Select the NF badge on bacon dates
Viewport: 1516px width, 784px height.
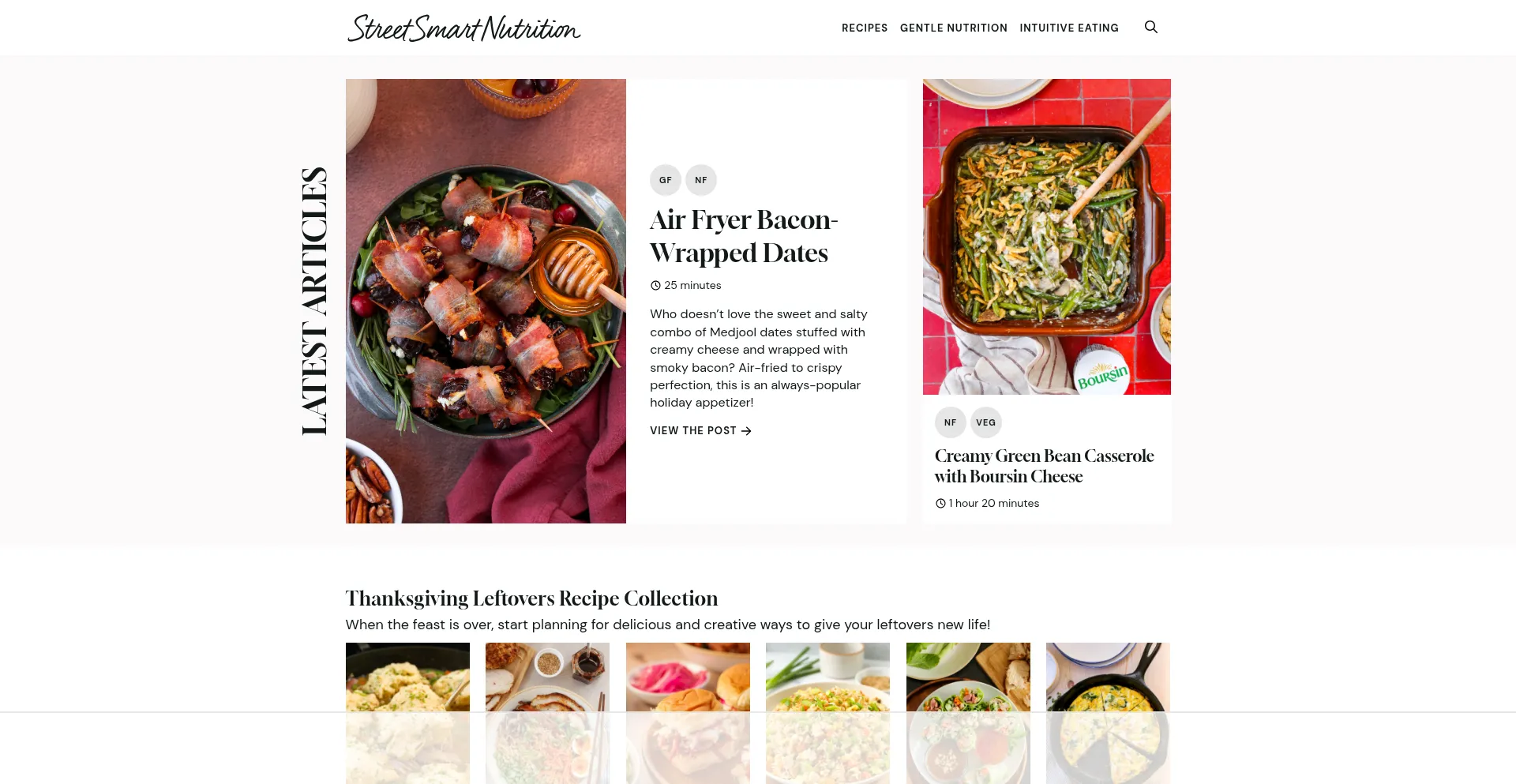point(701,180)
